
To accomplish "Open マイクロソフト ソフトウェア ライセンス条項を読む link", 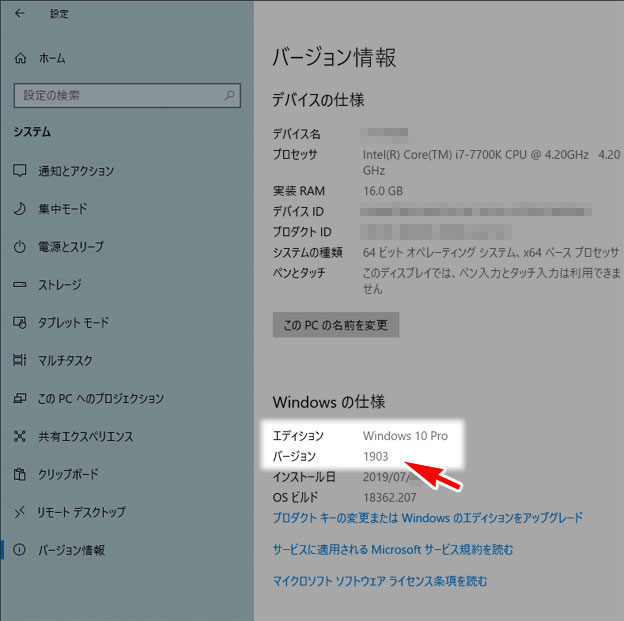I will 380,581.
